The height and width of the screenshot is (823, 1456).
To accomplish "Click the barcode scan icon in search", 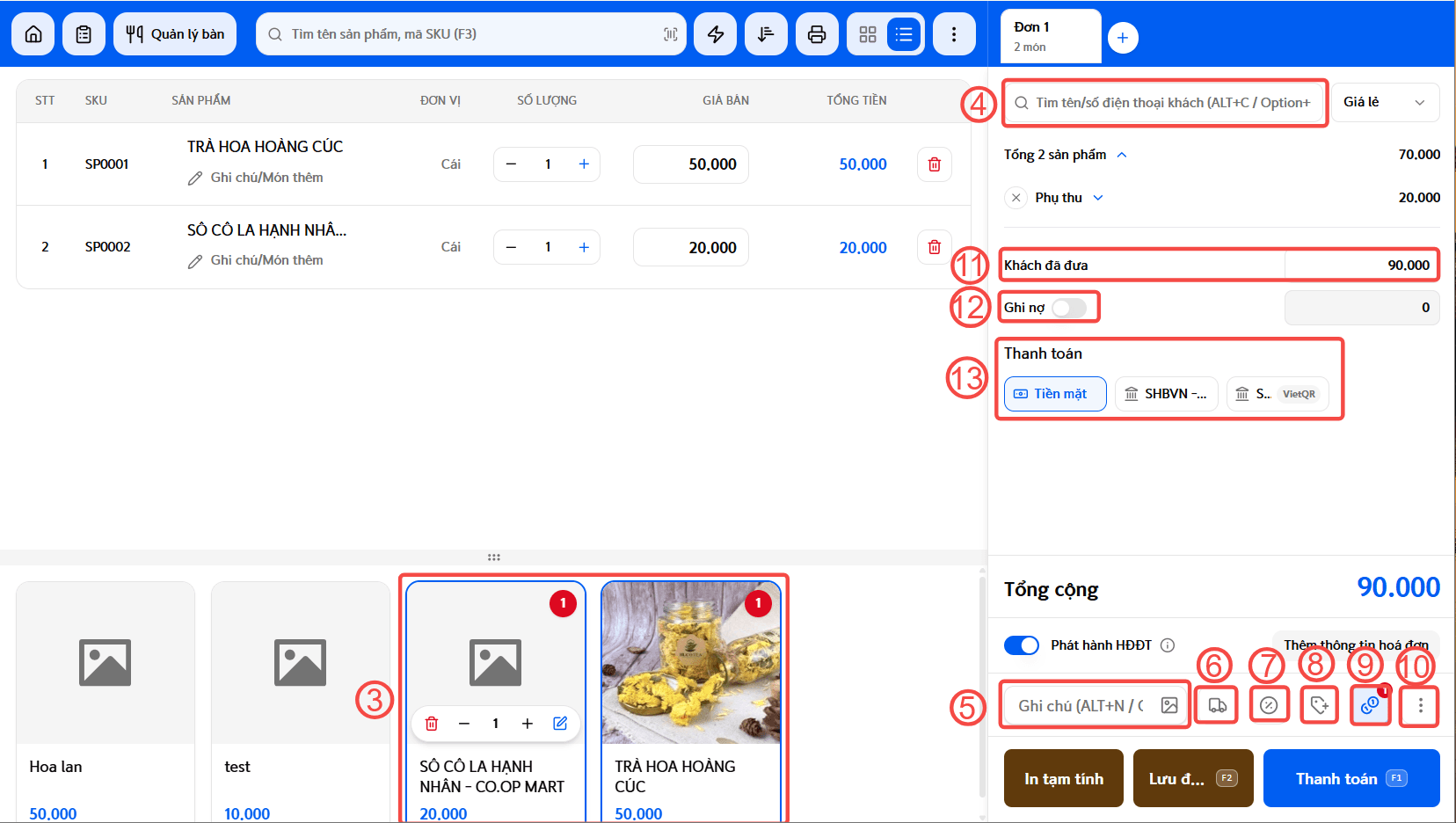I will tap(670, 34).
